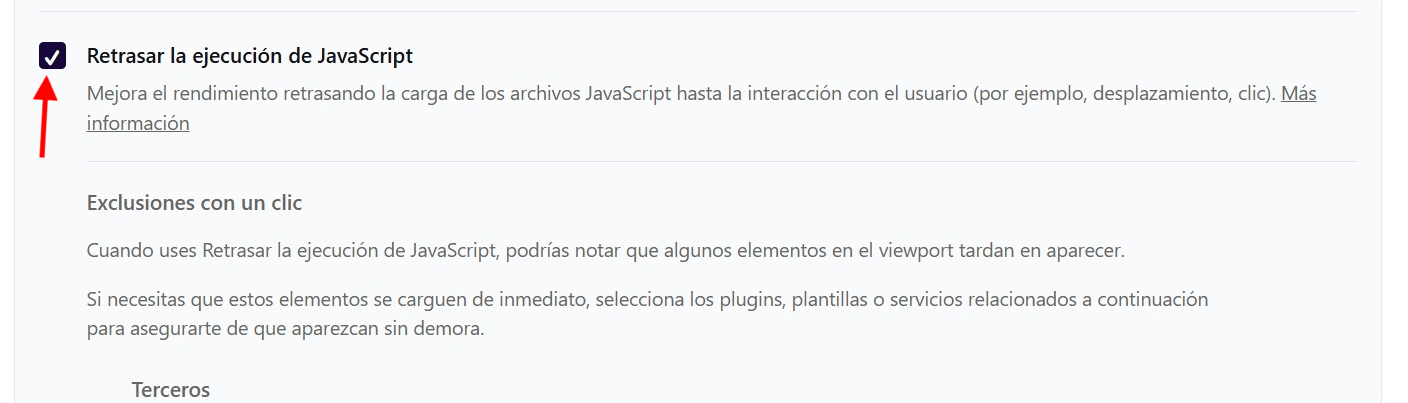Click the line "para asegurarte de que aparezcan"
Viewport: 1408px width, 403px height.
pos(285,328)
